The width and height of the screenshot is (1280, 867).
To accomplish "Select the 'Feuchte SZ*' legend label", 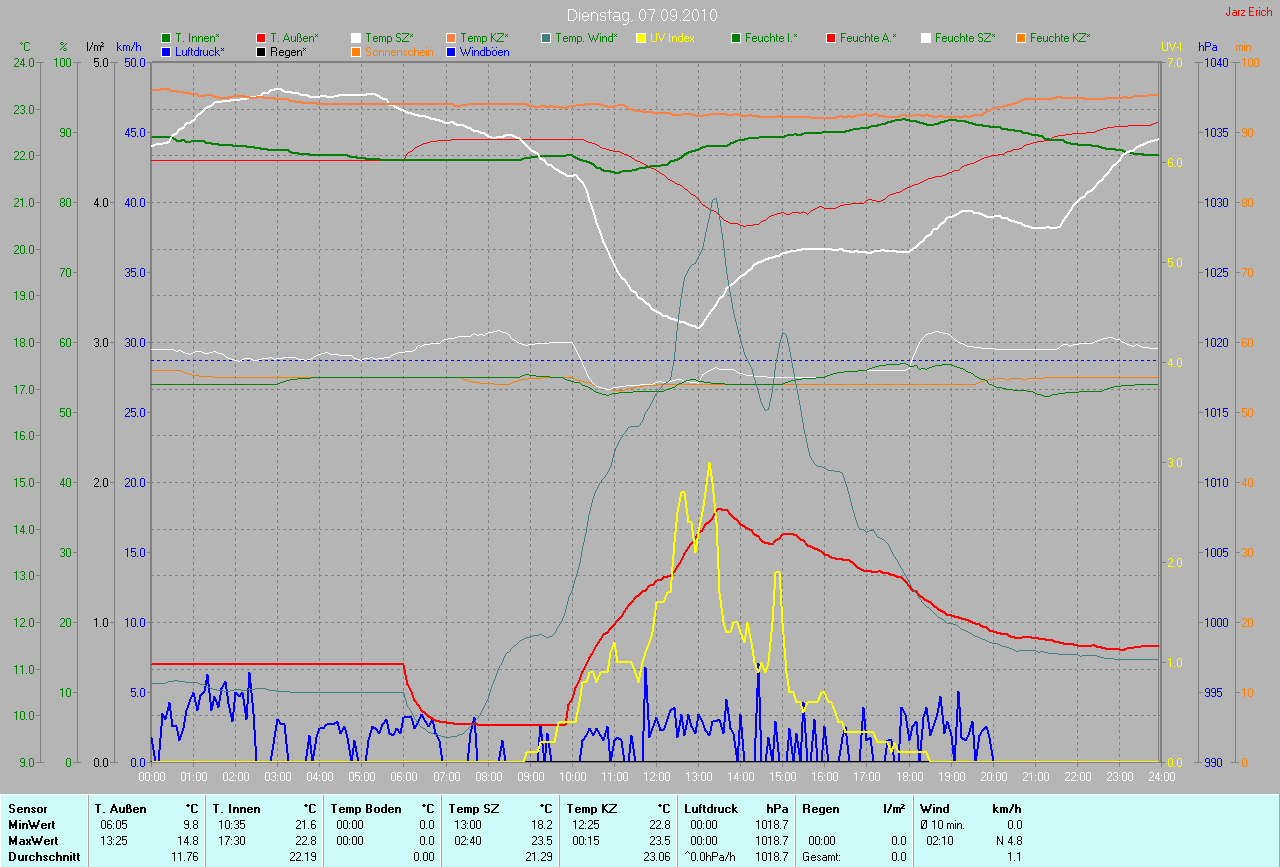I will click(965, 38).
